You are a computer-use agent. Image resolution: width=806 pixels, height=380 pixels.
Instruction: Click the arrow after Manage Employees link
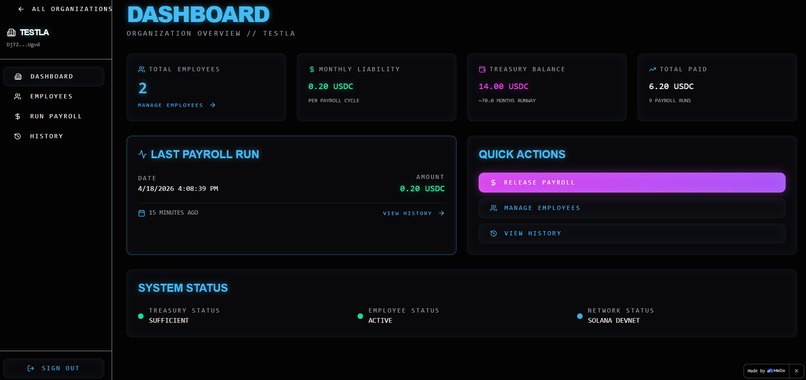click(212, 105)
